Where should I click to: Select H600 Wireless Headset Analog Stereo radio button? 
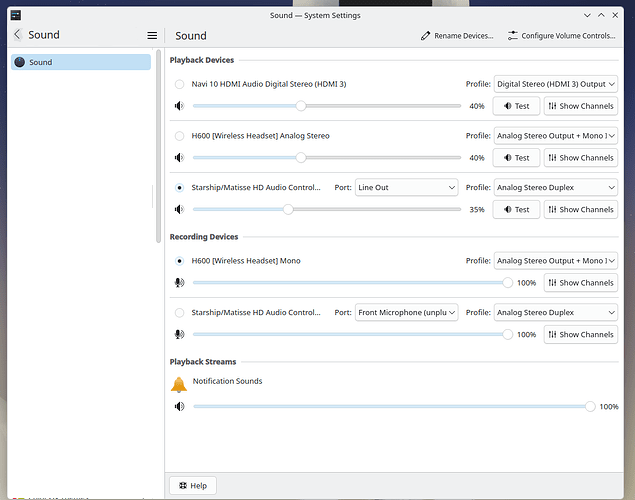coord(180,136)
